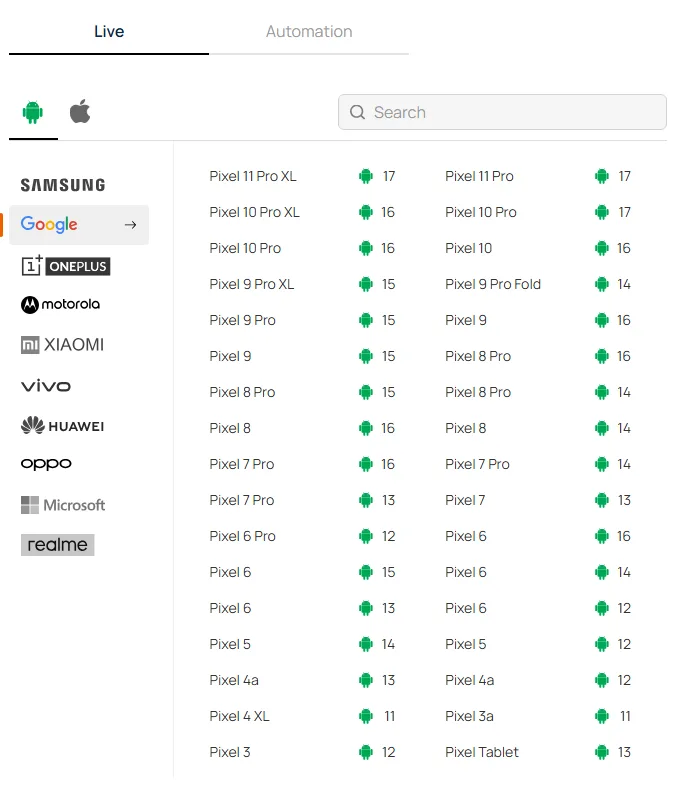700x785 pixels.
Task: Select Pixel 3a device
Action: pyautogui.click(x=469, y=716)
